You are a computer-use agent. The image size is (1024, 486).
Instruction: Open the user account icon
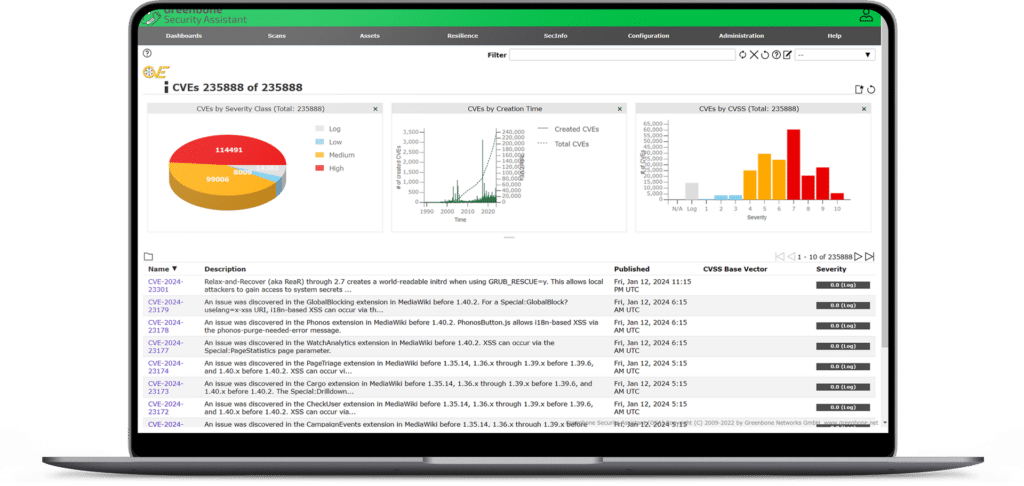866,14
